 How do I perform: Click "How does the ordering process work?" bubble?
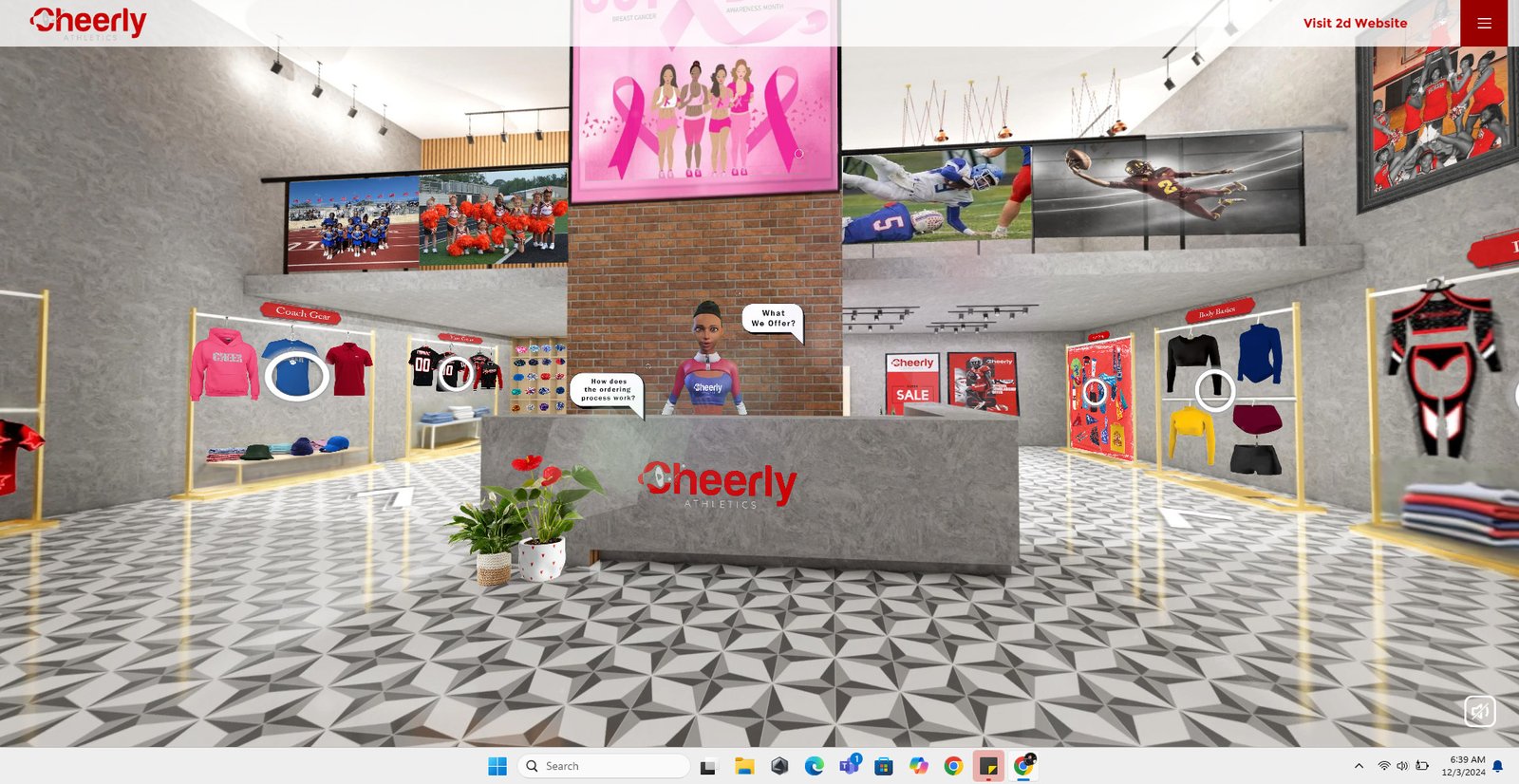click(x=609, y=390)
